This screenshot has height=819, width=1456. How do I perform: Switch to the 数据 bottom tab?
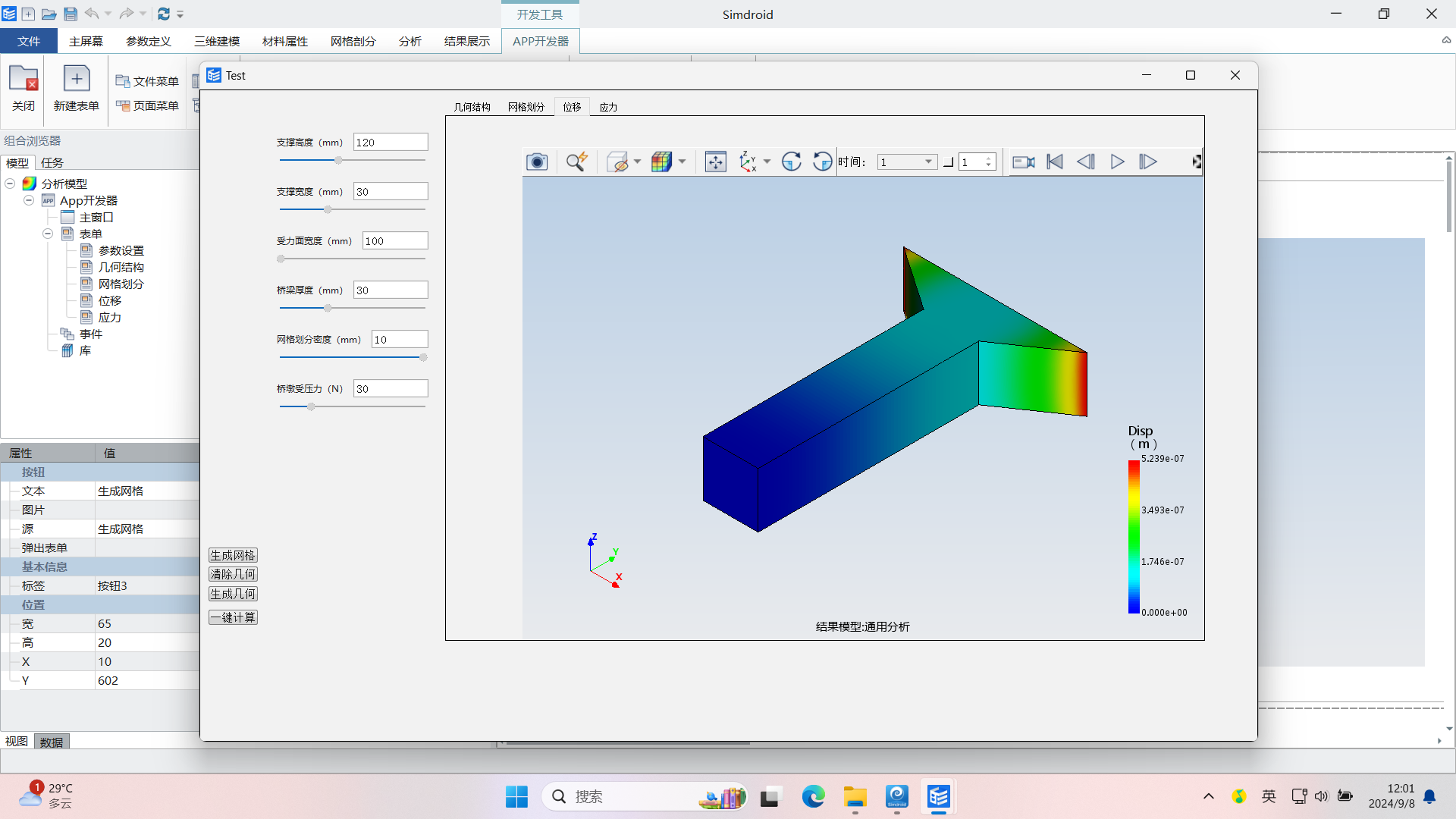[x=52, y=742]
